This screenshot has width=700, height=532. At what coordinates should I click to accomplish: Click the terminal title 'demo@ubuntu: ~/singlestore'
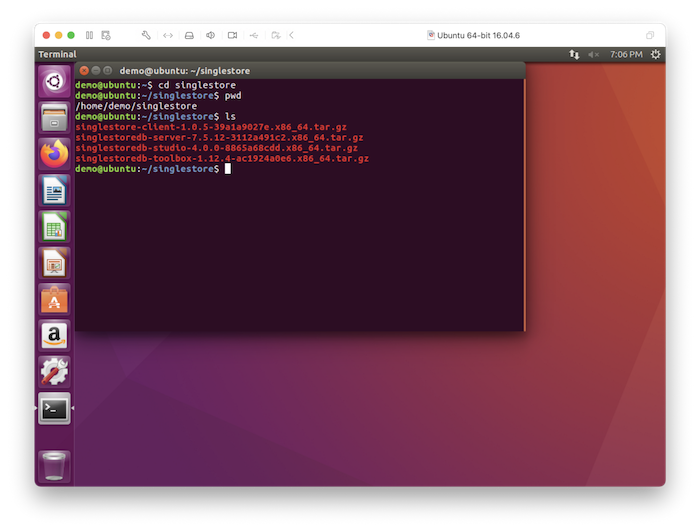(x=185, y=71)
